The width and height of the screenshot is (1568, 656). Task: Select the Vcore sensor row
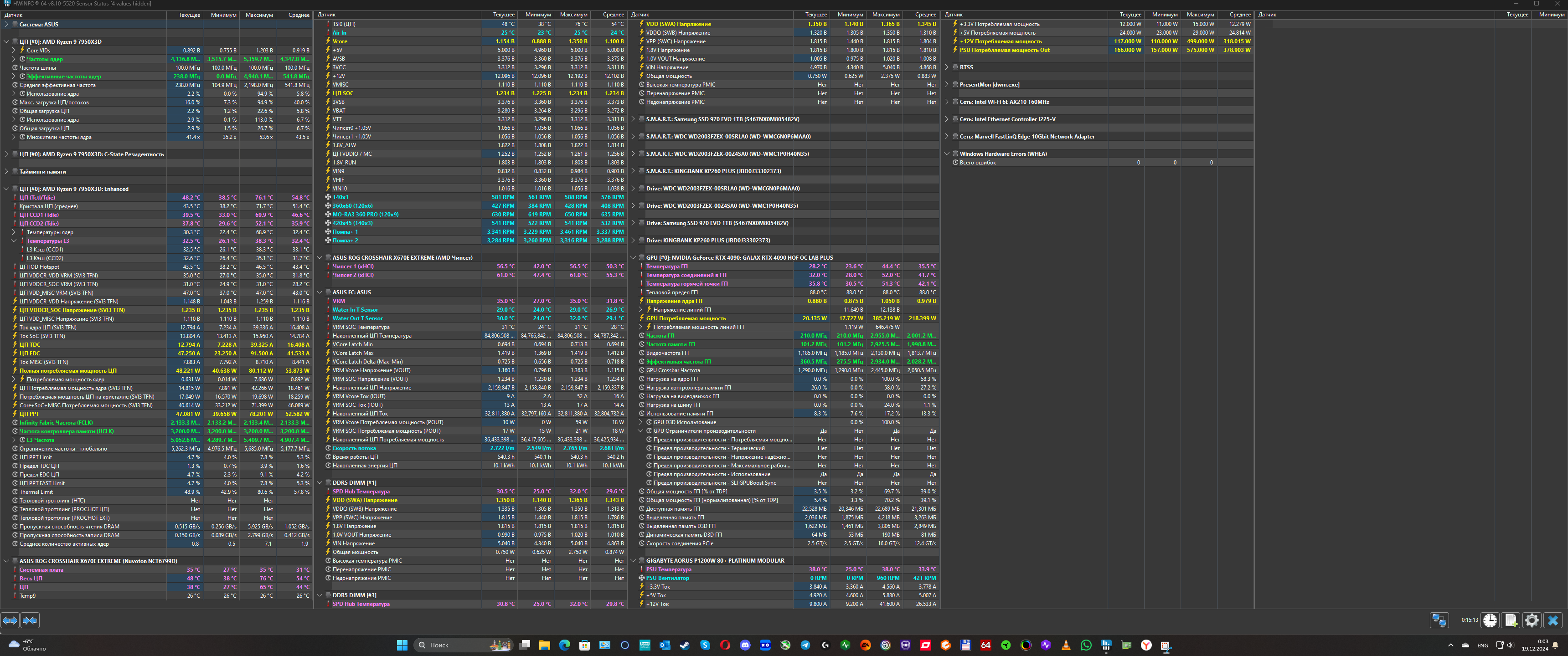pos(340,41)
